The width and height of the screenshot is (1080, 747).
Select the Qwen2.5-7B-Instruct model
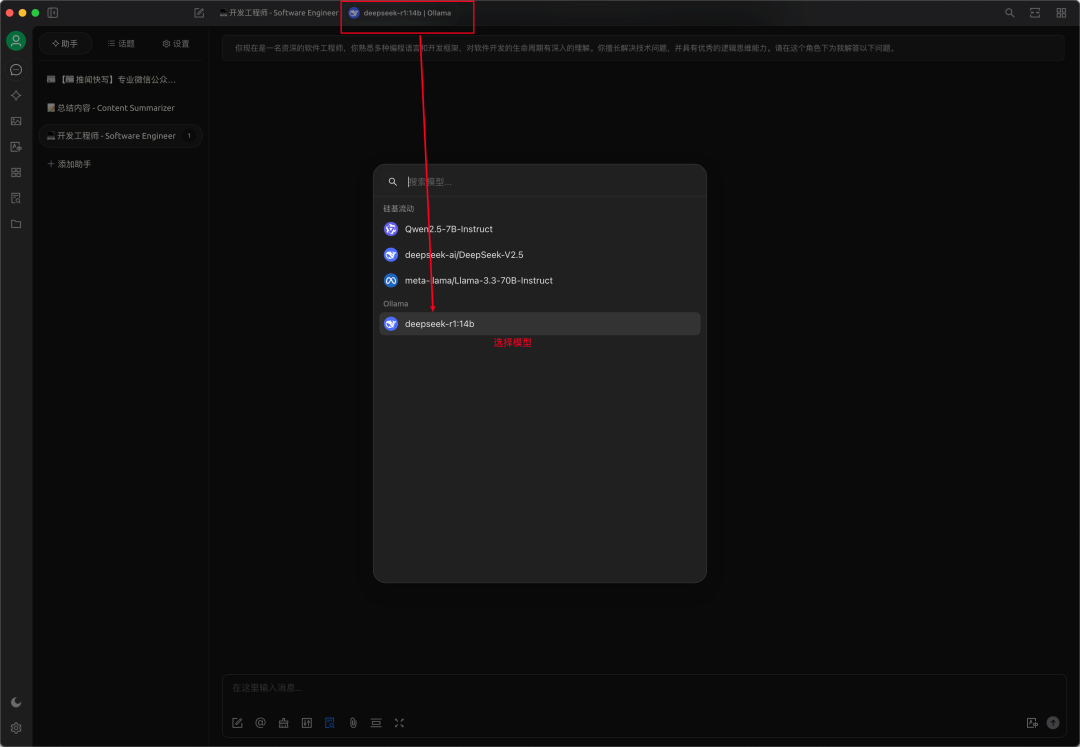(540, 229)
